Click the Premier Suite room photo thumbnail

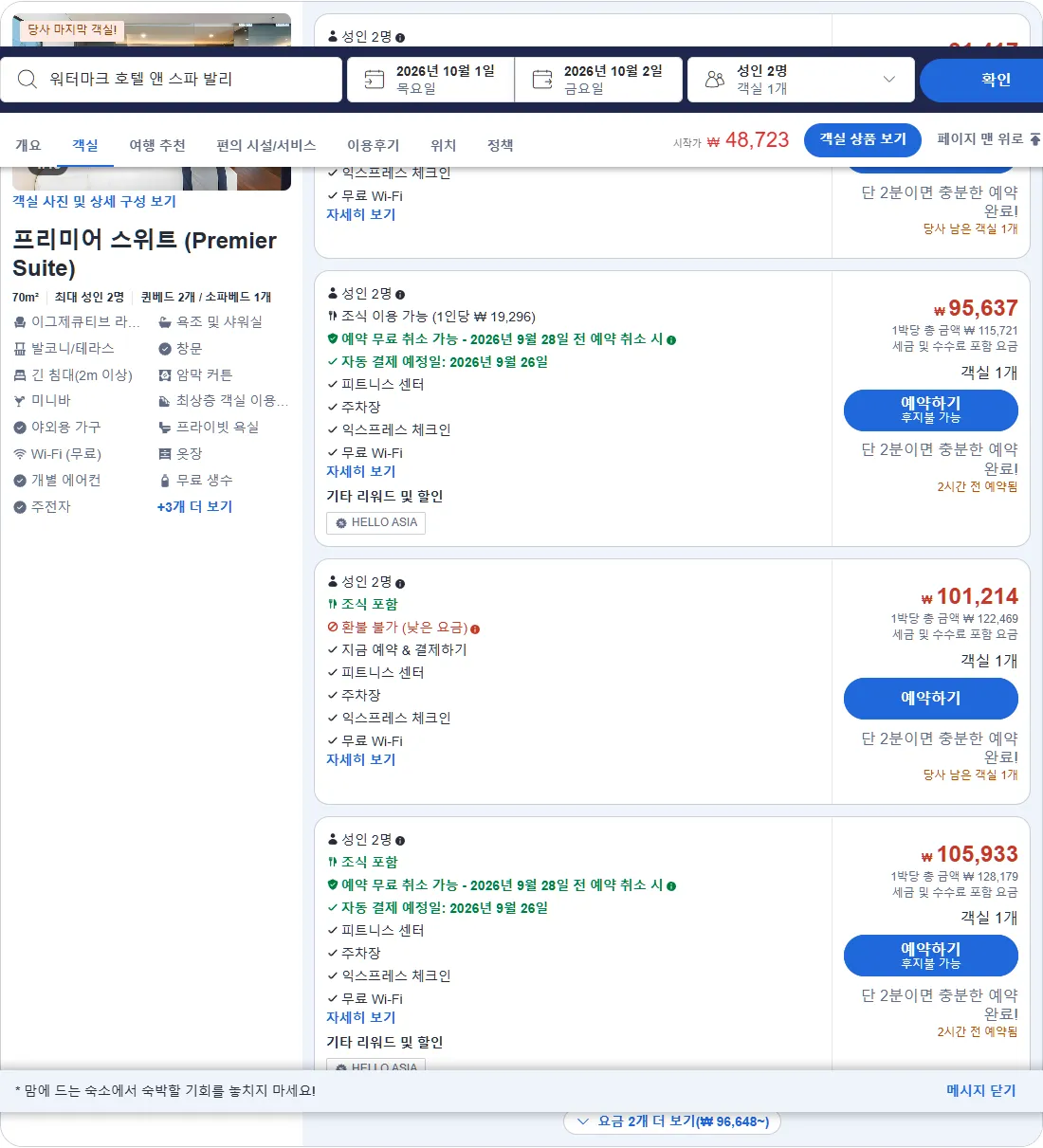coord(152,178)
